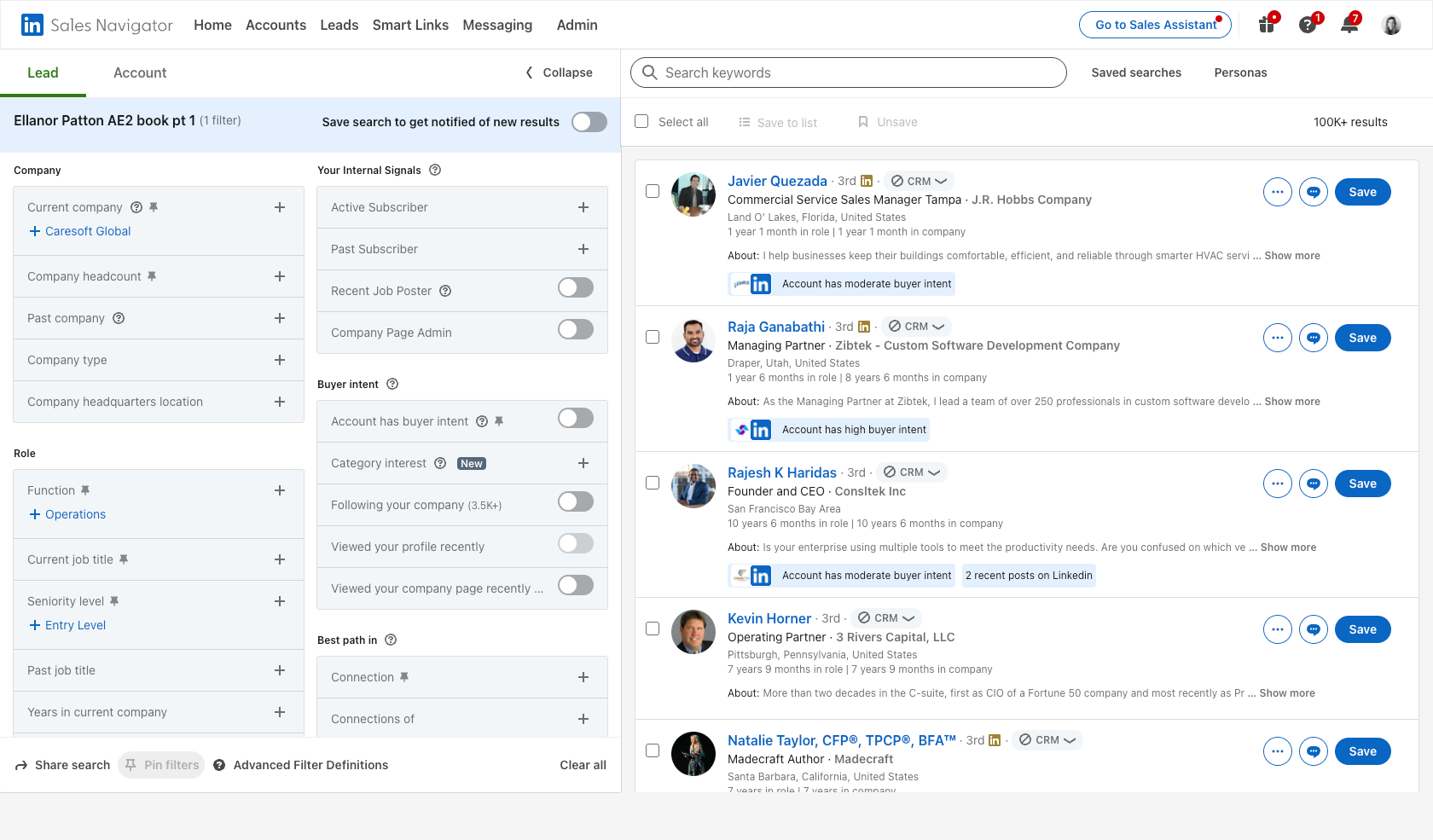Check the checkbox for Javier Quezada
The height and width of the screenshot is (840, 1433).
pyautogui.click(x=653, y=191)
